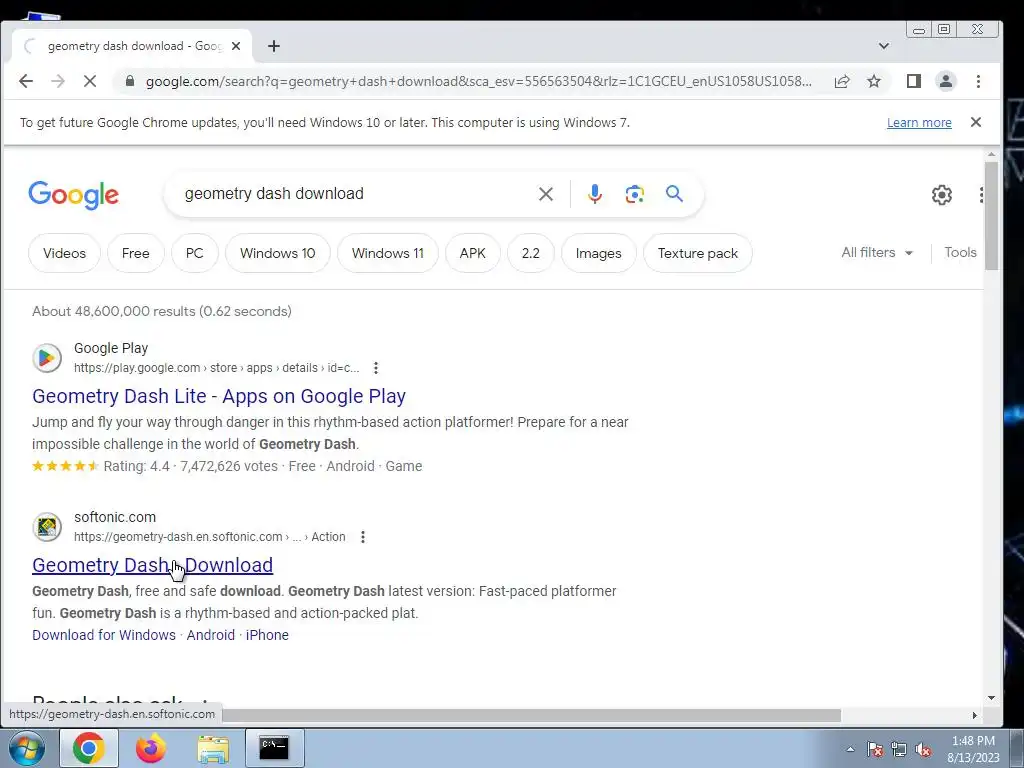This screenshot has height=768, width=1024.
Task: Open the clock showing 1:48 PM
Action: 973,749
